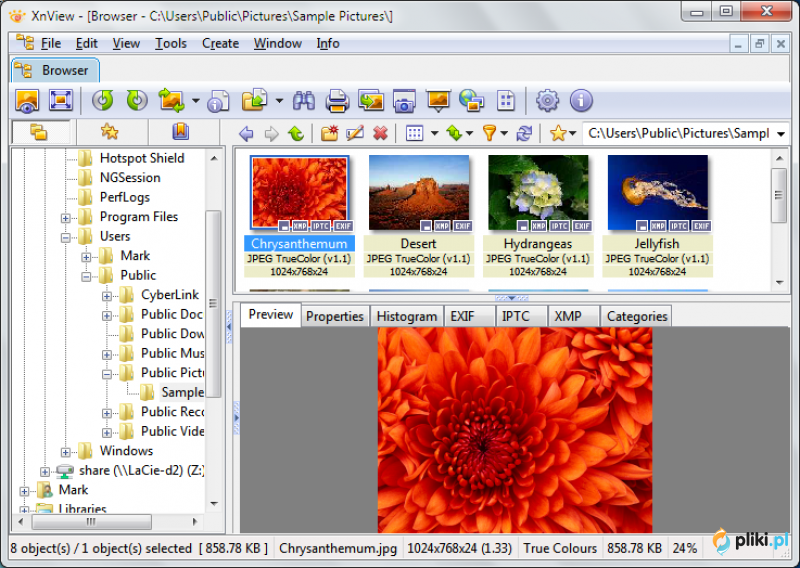This screenshot has width=800, height=568.
Task: Rotate image counter-clockwise
Action: click(x=103, y=100)
